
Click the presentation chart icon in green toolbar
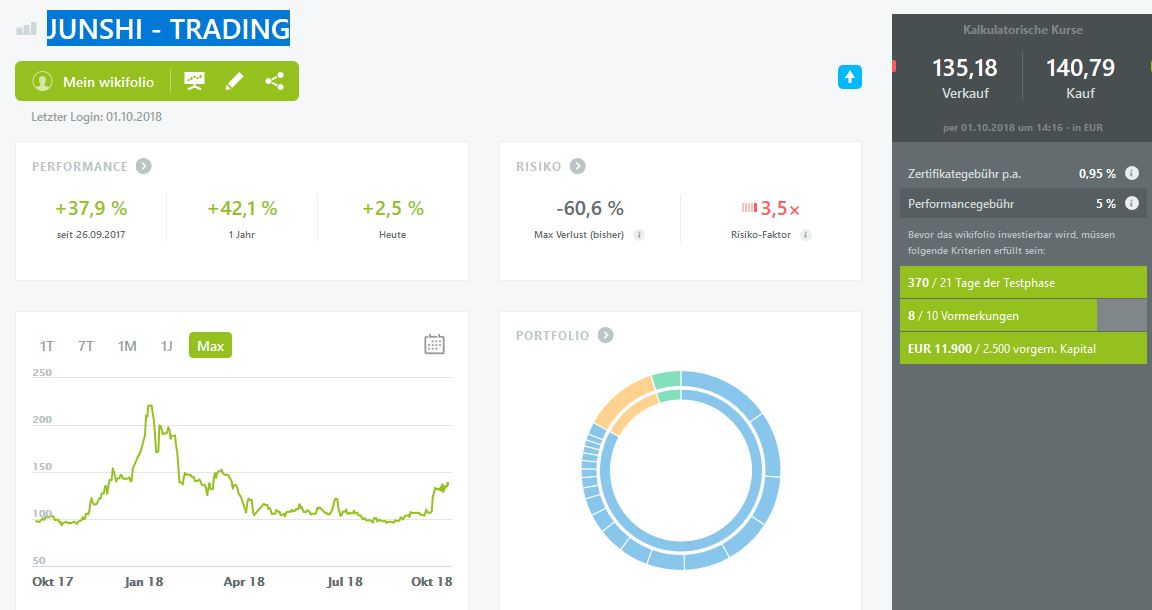pos(194,81)
